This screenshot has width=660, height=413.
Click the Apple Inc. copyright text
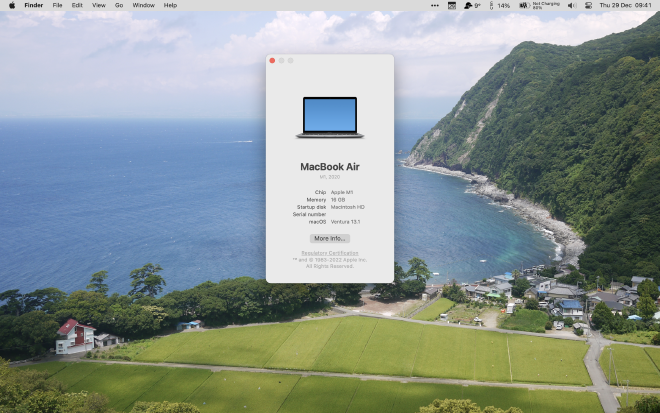click(x=330, y=260)
